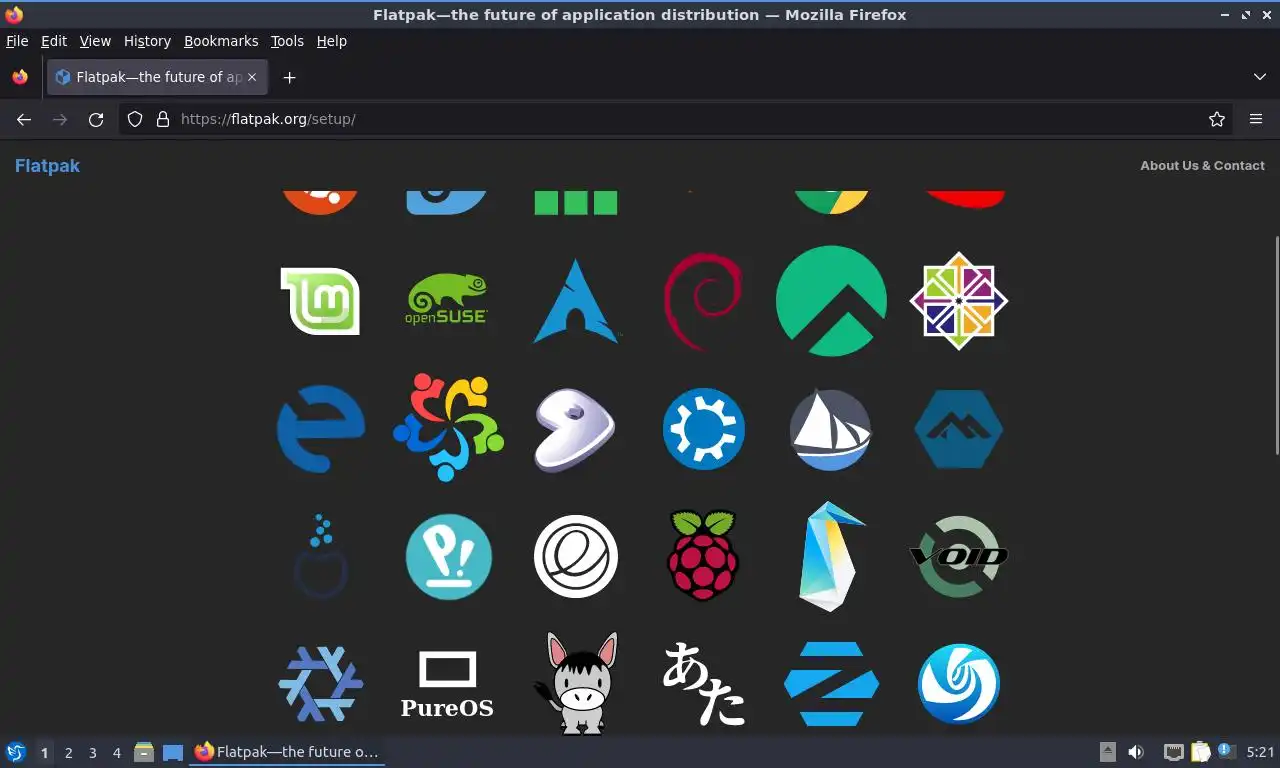View site security lock info
The height and width of the screenshot is (768, 1280).
coord(163,119)
